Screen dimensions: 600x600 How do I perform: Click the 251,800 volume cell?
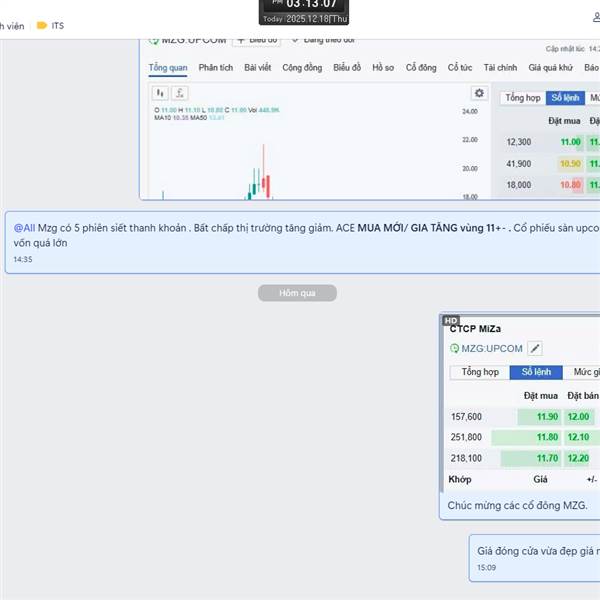click(466, 437)
